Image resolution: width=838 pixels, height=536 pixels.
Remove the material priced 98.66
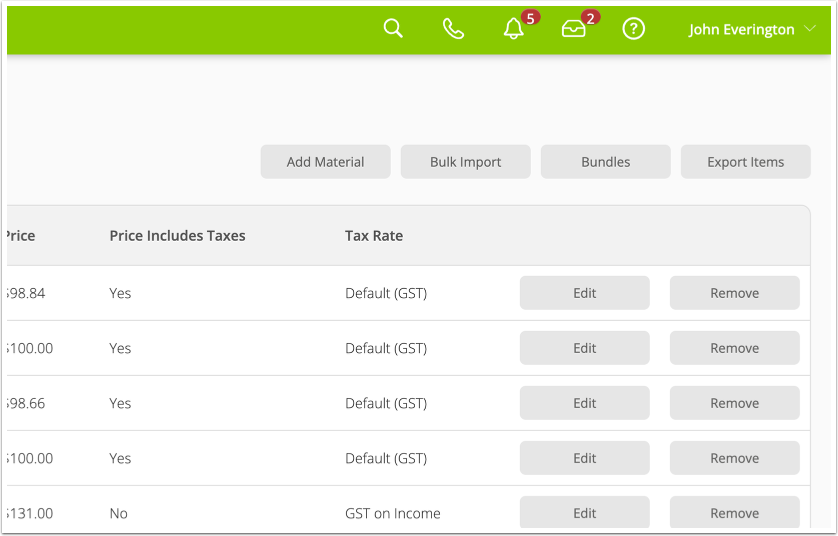coord(735,403)
